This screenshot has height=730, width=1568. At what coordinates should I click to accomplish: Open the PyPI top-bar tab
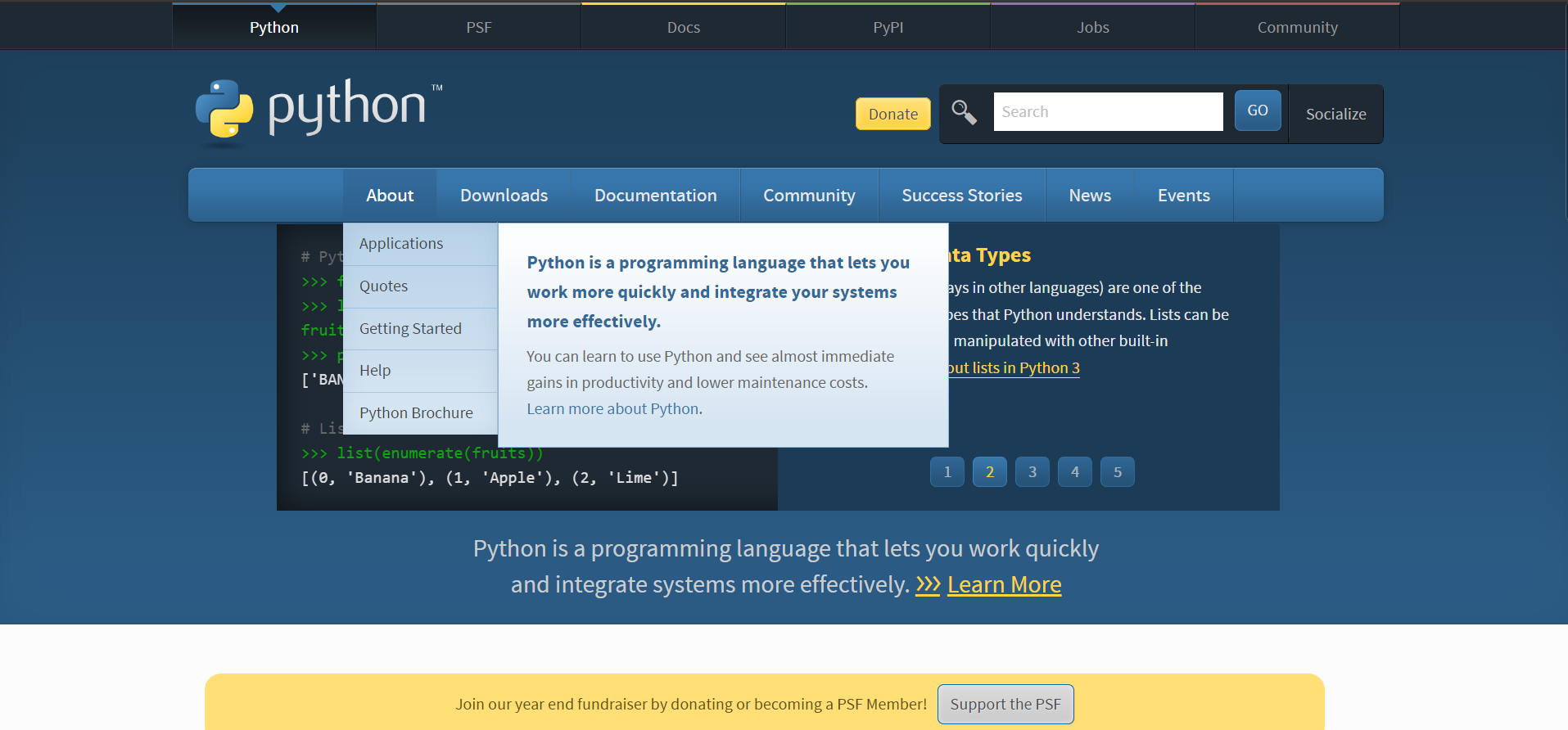coord(888,27)
